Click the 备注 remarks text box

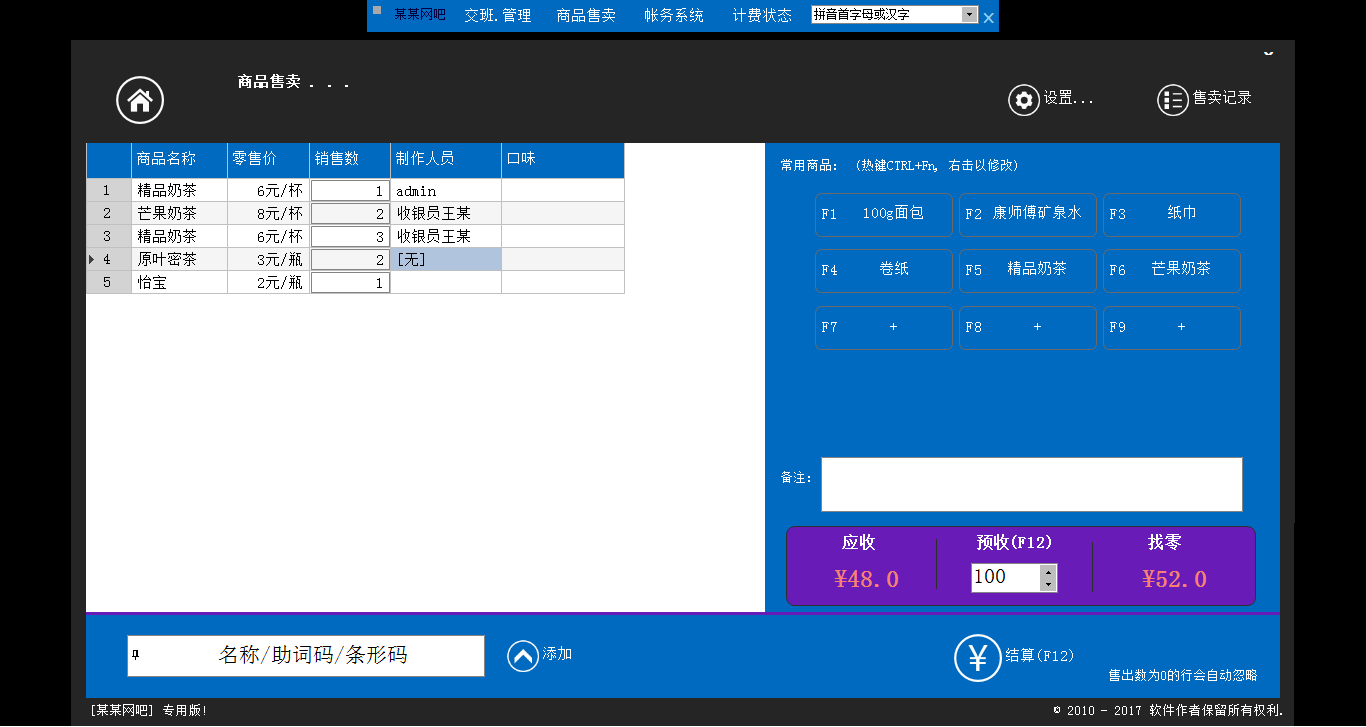1032,484
